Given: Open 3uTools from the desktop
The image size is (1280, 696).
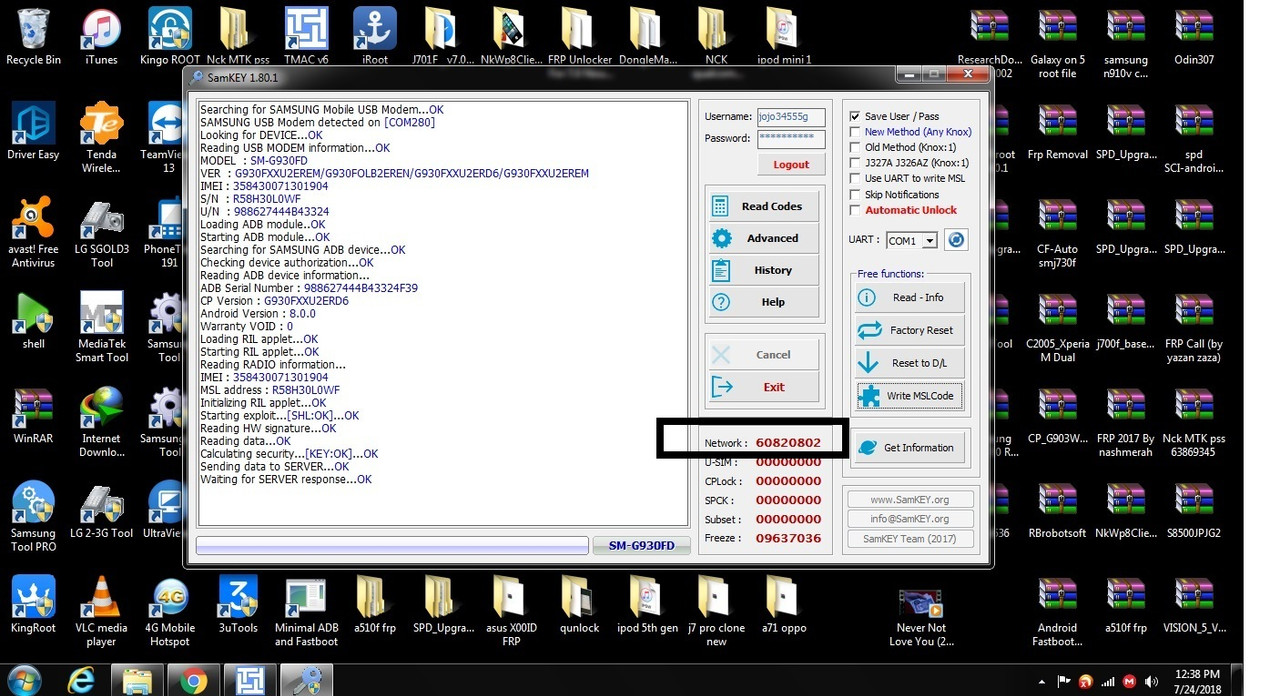Looking at the screenshot, I should pos(238,604).
